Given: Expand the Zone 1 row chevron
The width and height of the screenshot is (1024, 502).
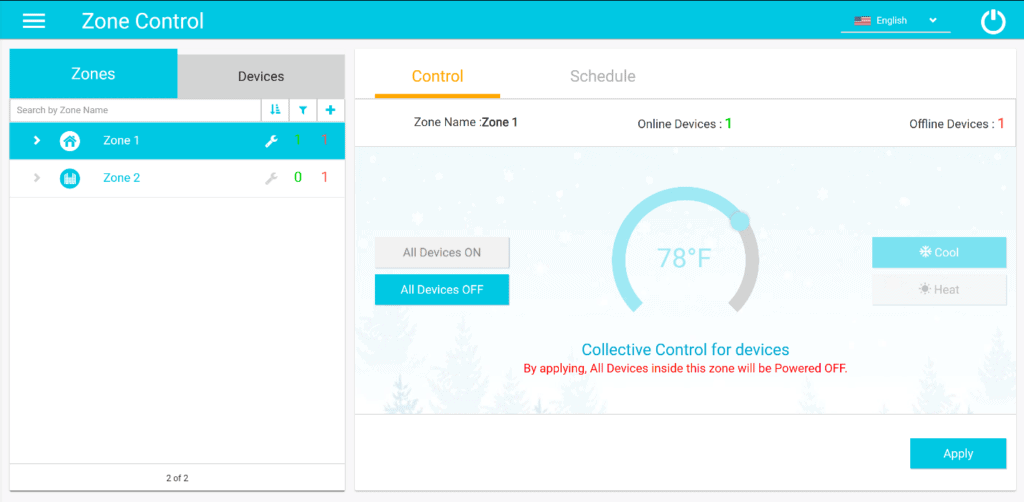Looking at the screenshot, I should [37, 141].
